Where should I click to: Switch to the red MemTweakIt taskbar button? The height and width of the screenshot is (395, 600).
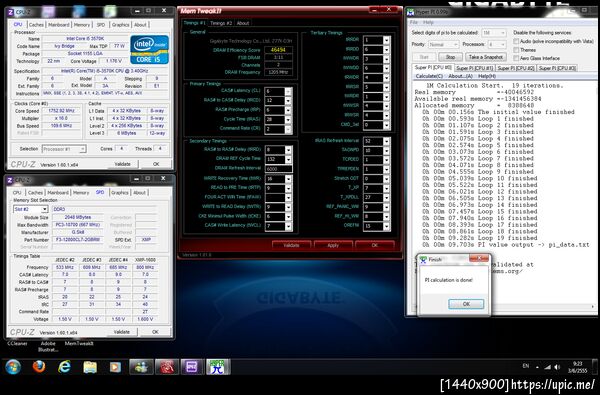[x=167, y=367]
